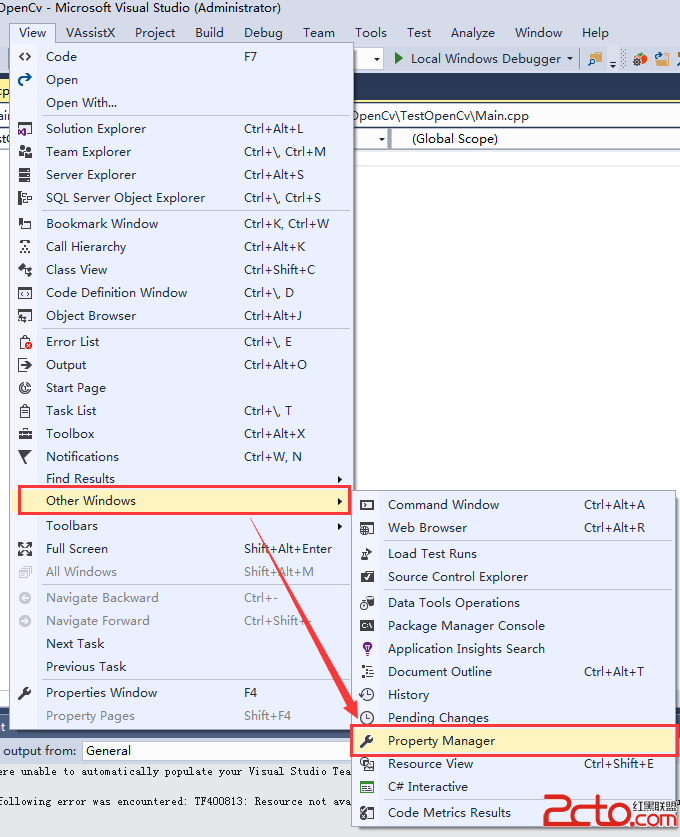Click the Main.cpp file path text
680x837 pixels.
click(441, 116)
